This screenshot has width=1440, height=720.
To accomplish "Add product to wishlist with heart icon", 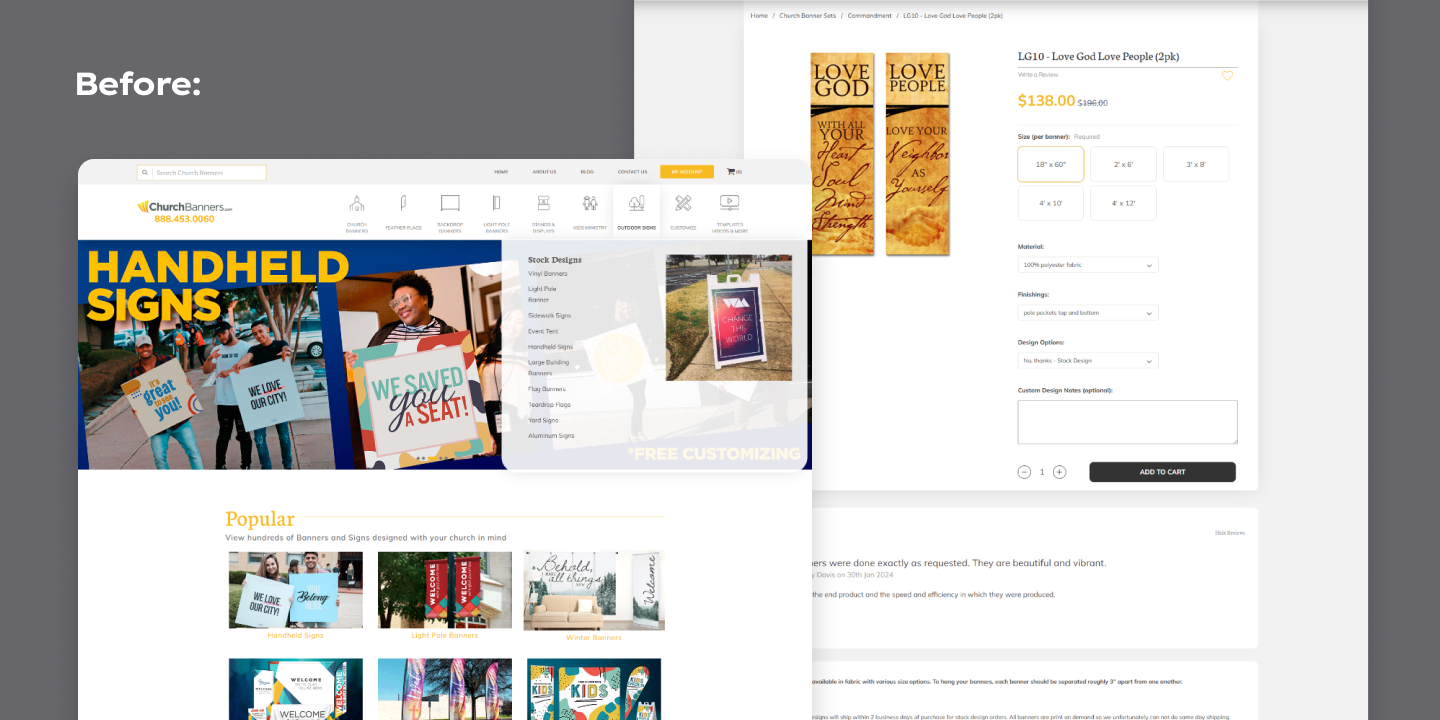I will click(1227, 76).
